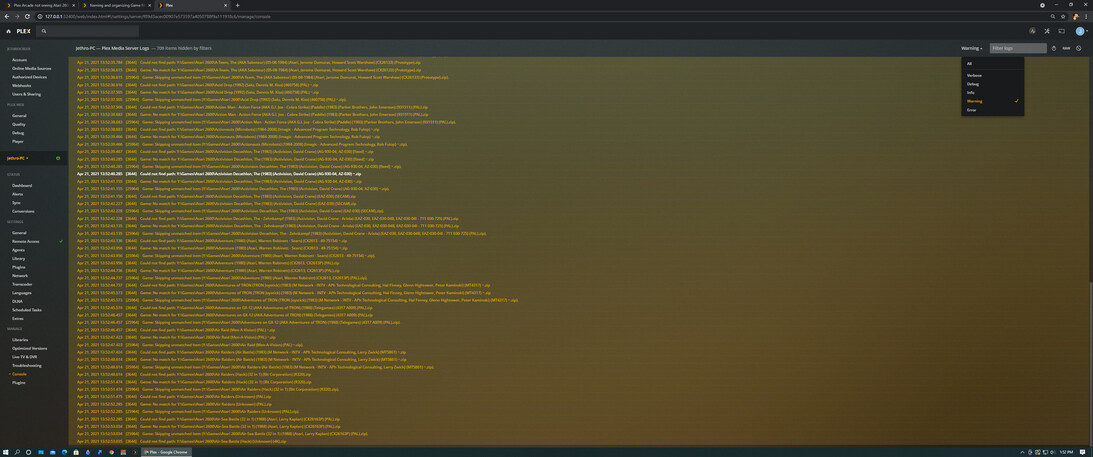
Task: Focus the Filter logs field
Action: pos(1018,49)
